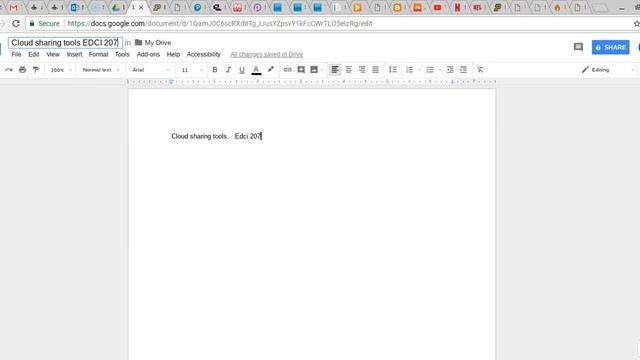Open the Edit menu
The height and width of the screenshot is (360, 640).
click(34, 54)
